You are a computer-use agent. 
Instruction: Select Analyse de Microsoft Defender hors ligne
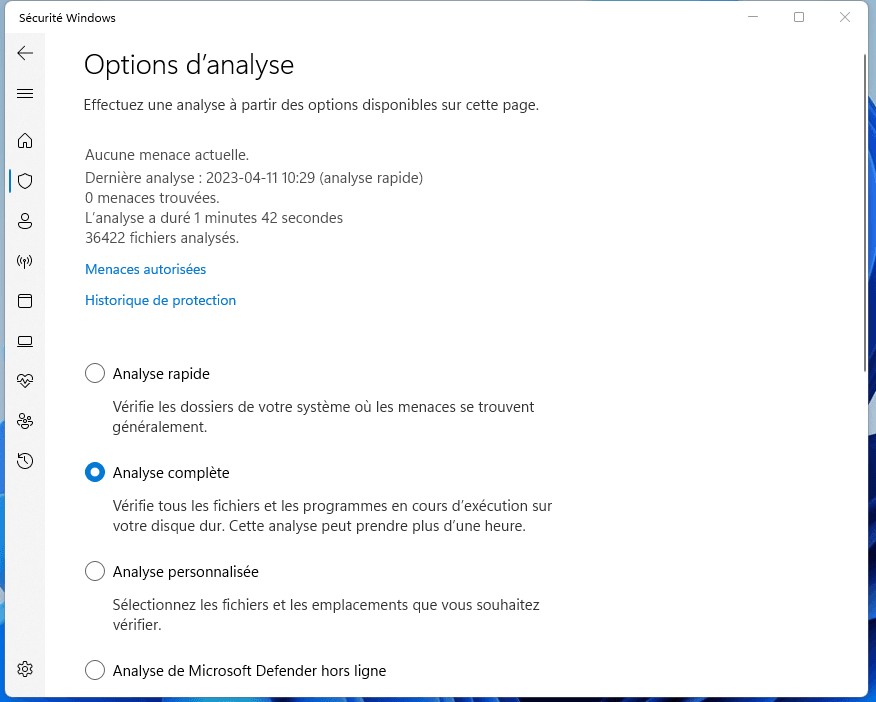click(x=95, y=671)
